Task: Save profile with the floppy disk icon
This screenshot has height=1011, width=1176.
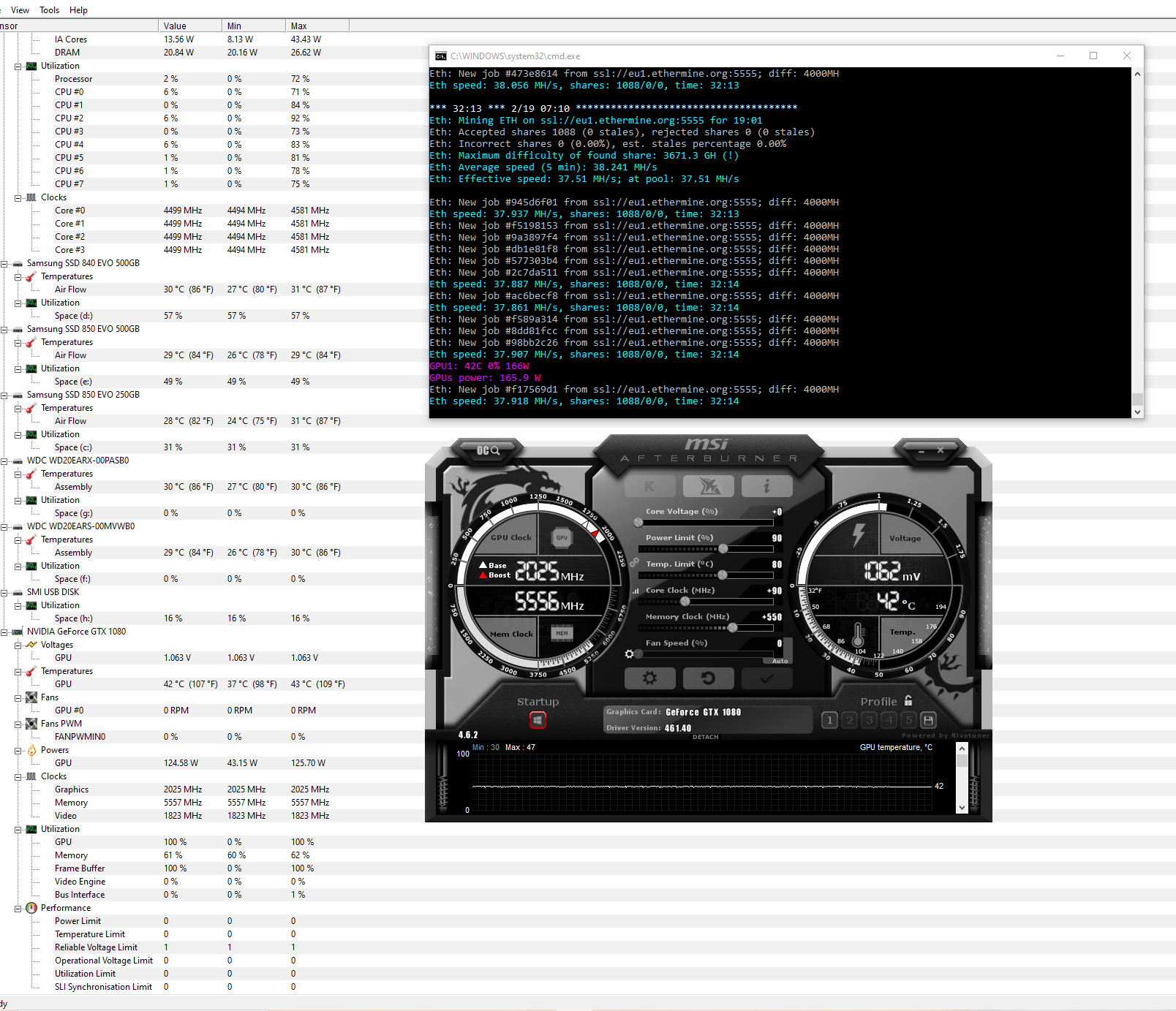Action: click(x=928, y=720)
